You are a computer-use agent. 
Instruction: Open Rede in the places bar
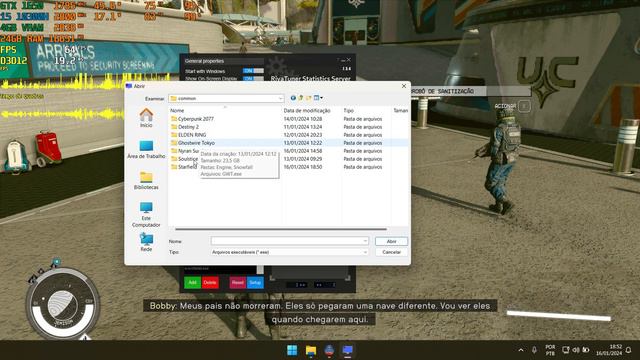tap(146, 242)
